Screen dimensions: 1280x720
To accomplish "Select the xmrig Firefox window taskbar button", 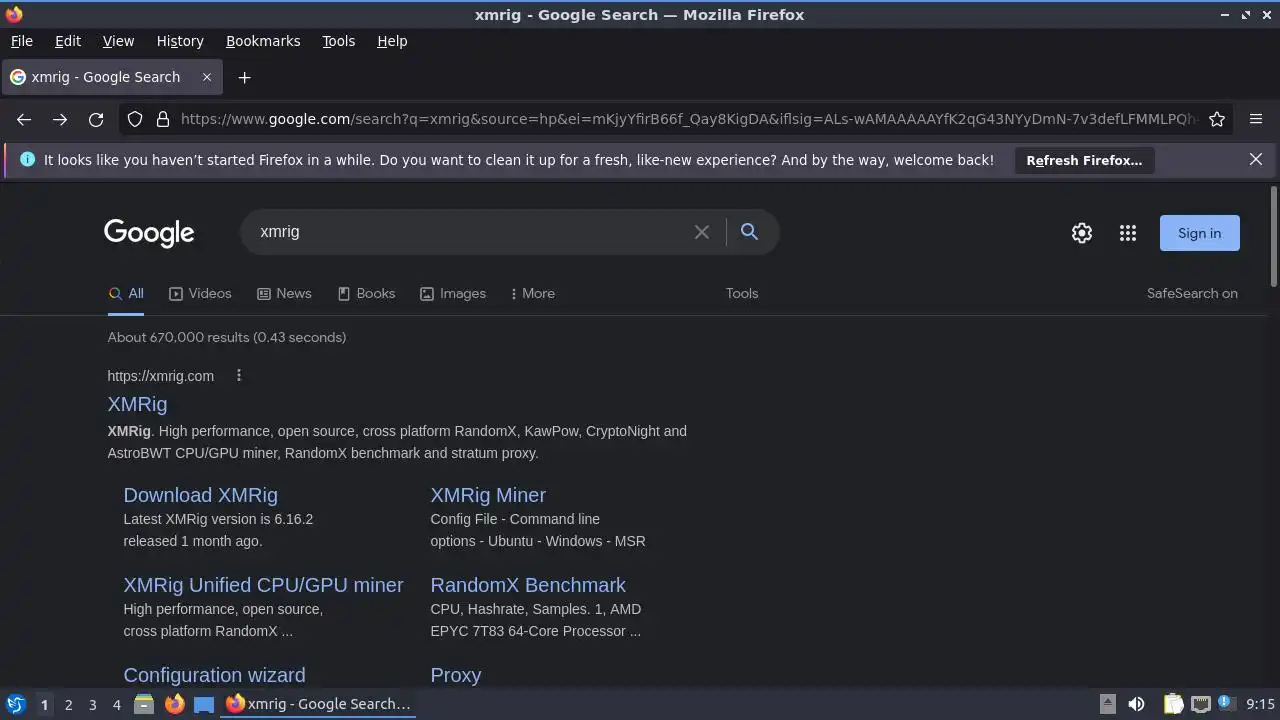I will pyautogui.click(x=318, y=704).
